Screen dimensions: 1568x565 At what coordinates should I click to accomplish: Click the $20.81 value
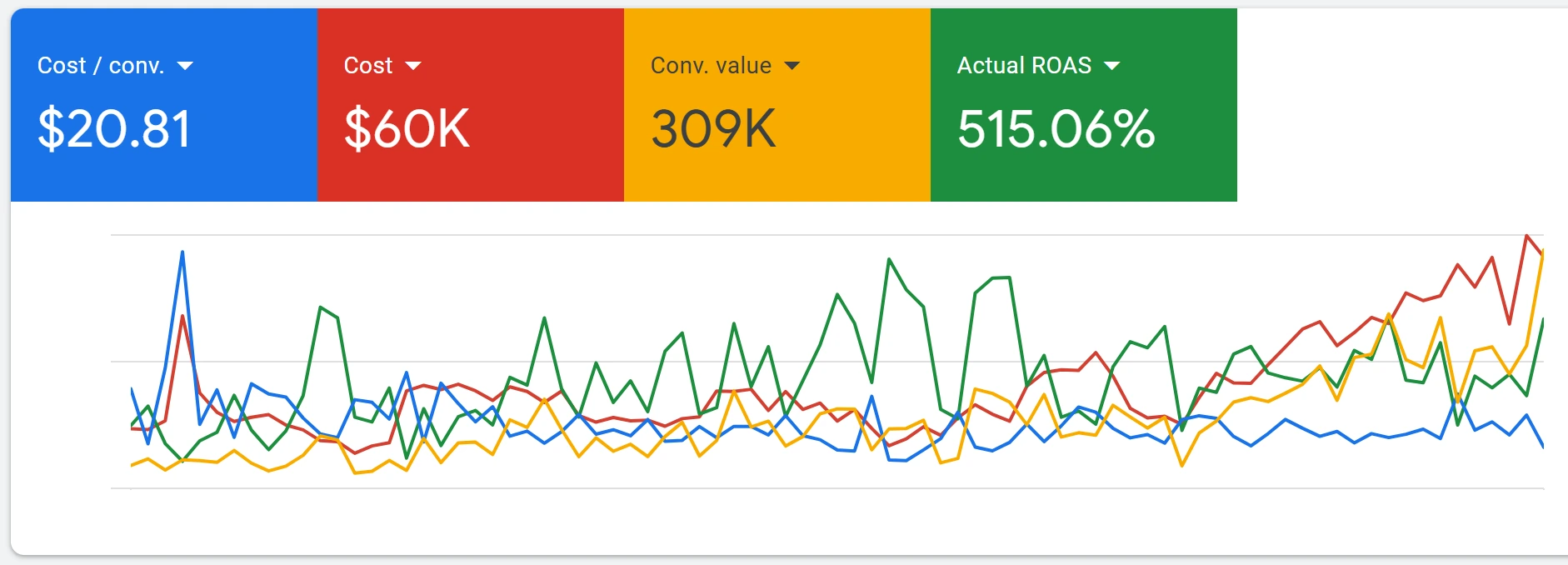114,129
